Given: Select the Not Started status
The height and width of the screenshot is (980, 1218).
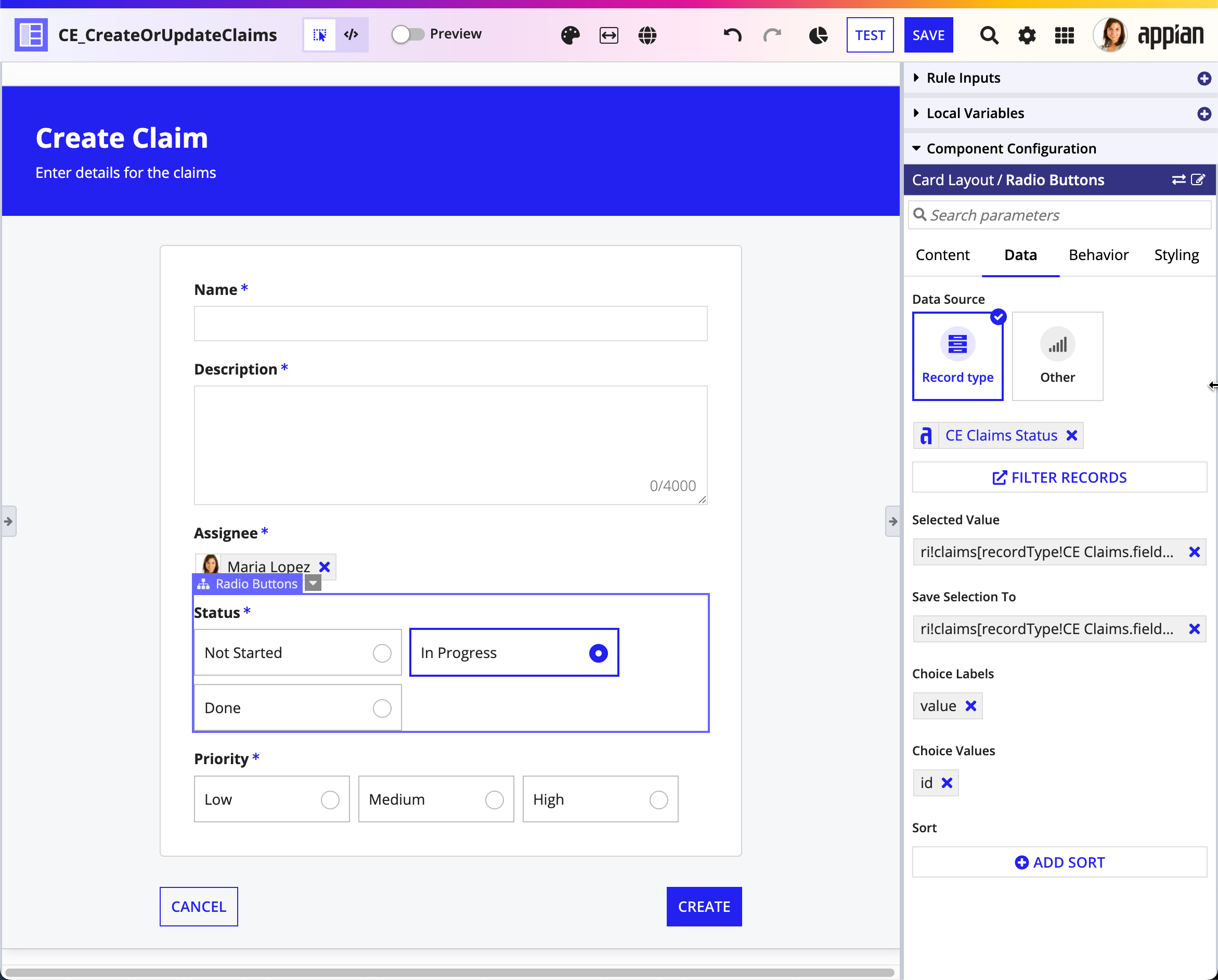Looking at the screenshot, I should (x=297, y=653).
